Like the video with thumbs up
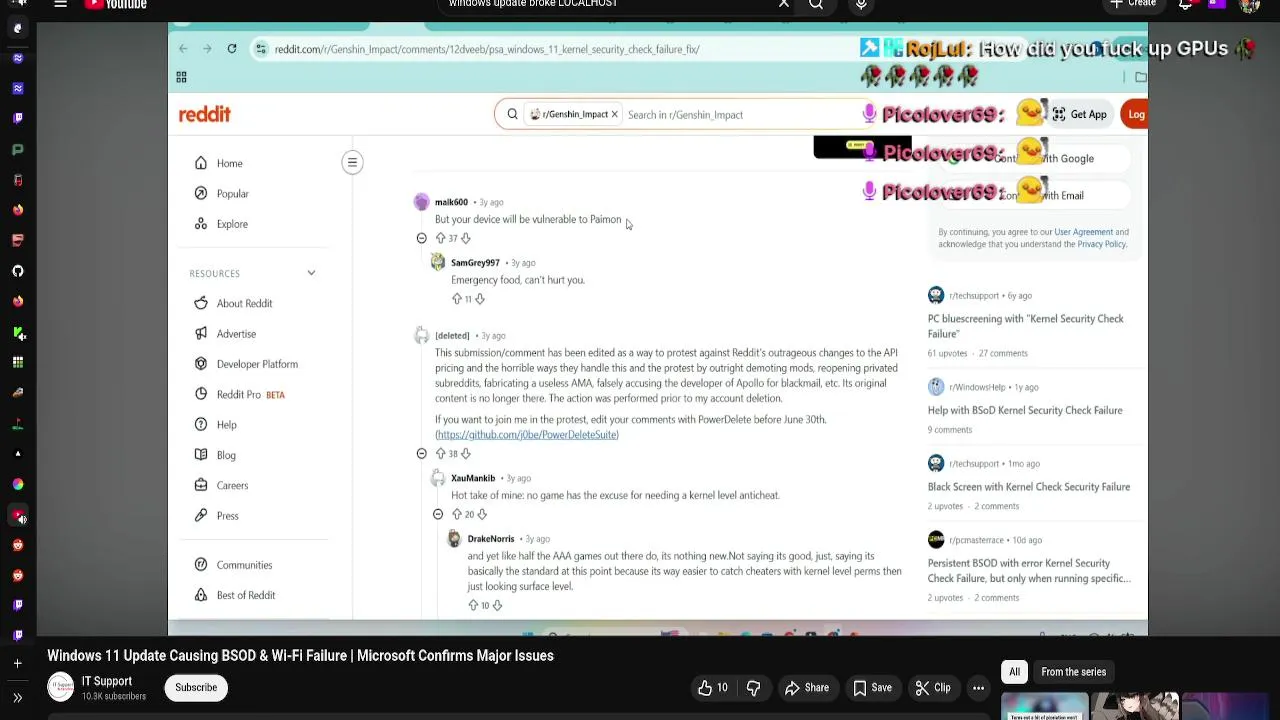 [x=713, y=688]
